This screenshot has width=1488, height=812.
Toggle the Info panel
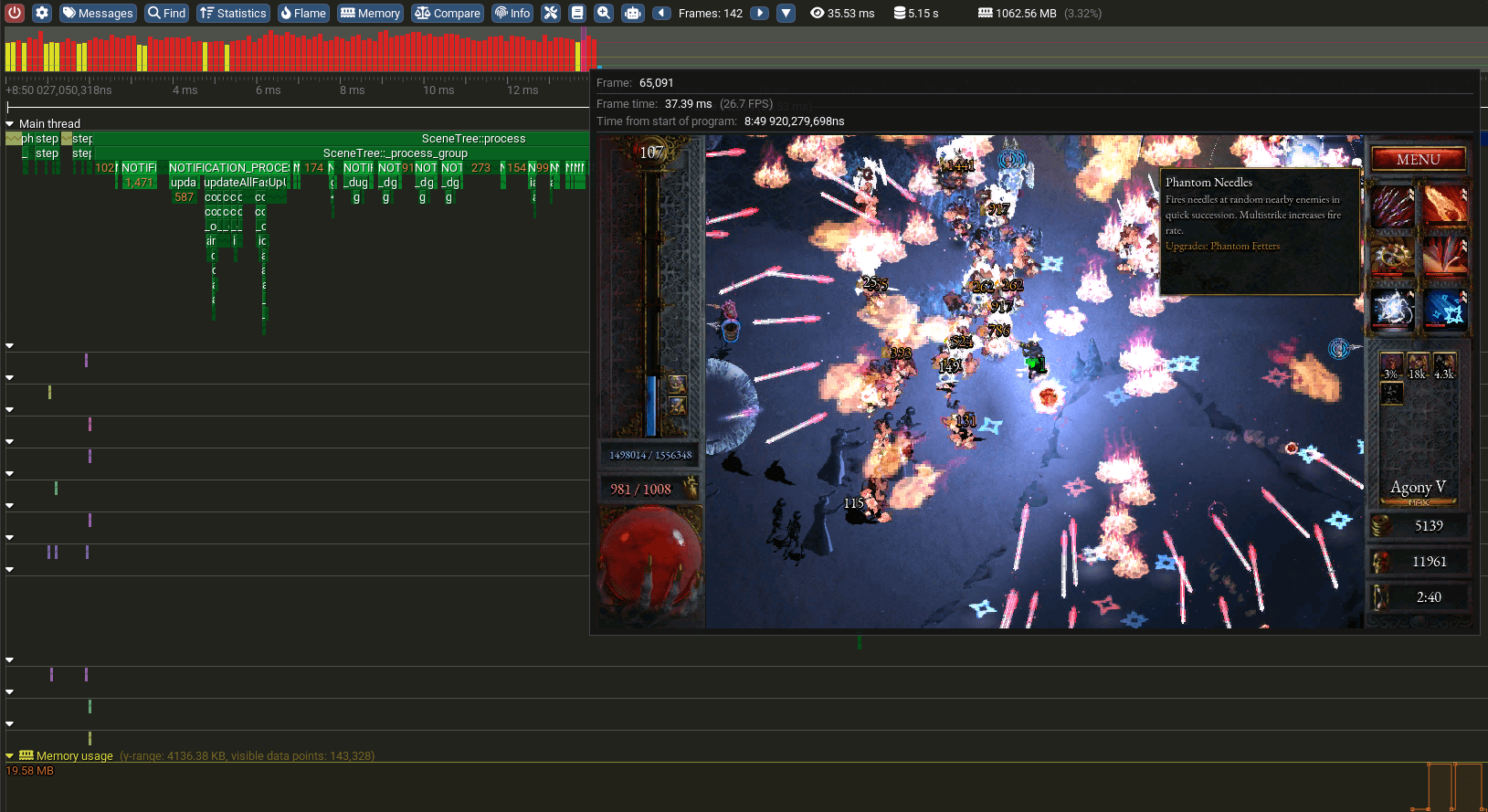[x=512, y=13]
